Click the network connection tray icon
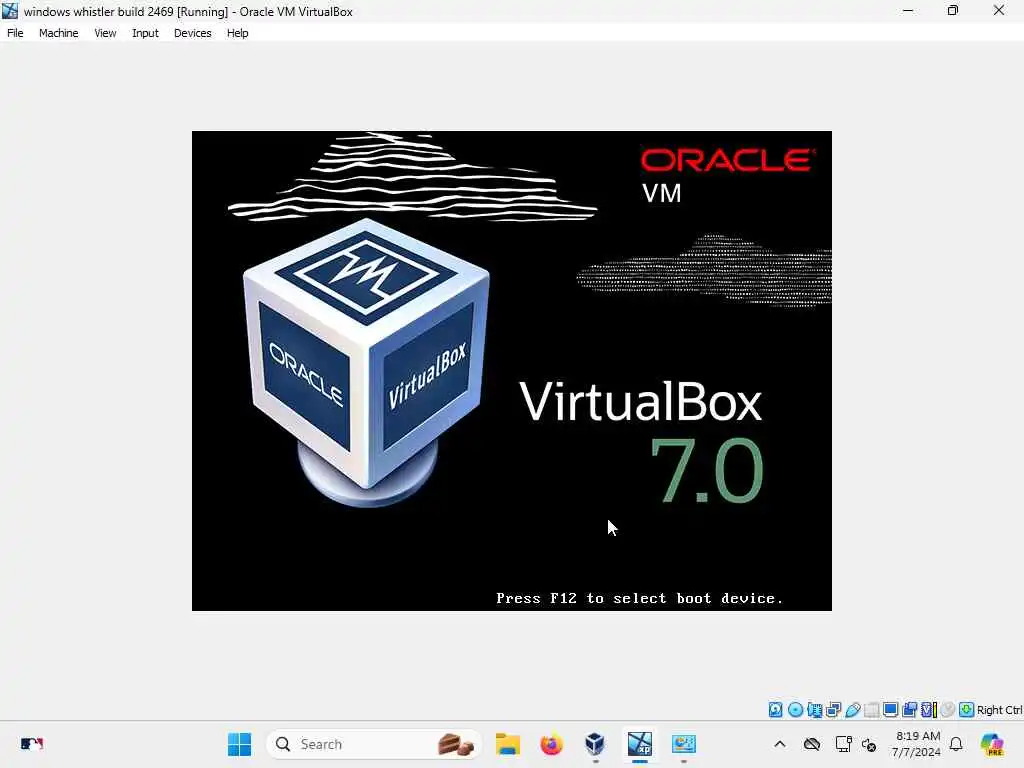Image resolution: width=1024 pixels, height=768 pixels. tap(843, 744)
